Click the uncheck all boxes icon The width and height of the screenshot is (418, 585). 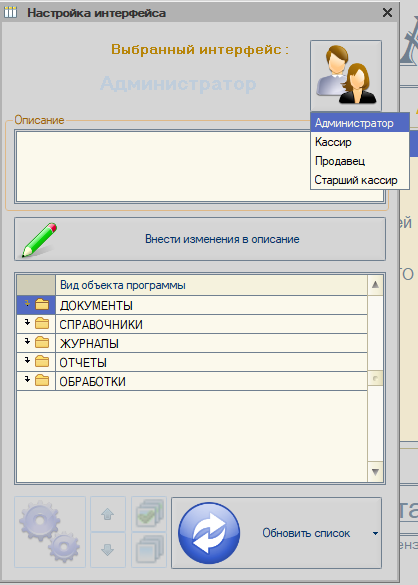tap(149, 550)
